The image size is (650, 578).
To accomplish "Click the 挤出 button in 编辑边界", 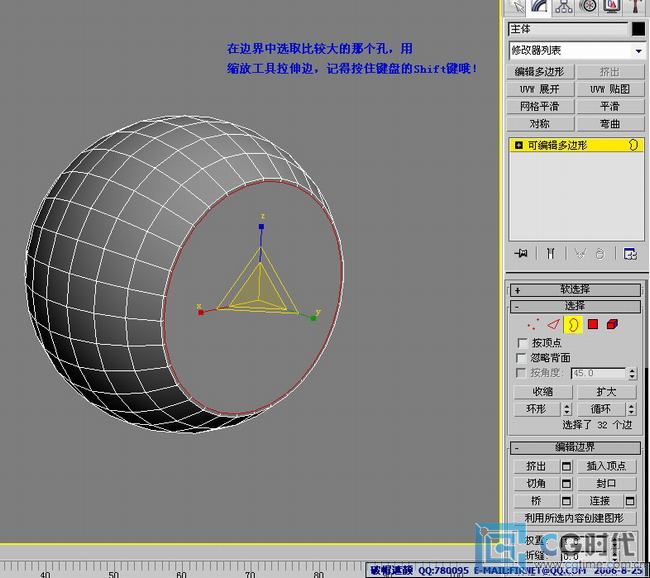I will [536, 466].
